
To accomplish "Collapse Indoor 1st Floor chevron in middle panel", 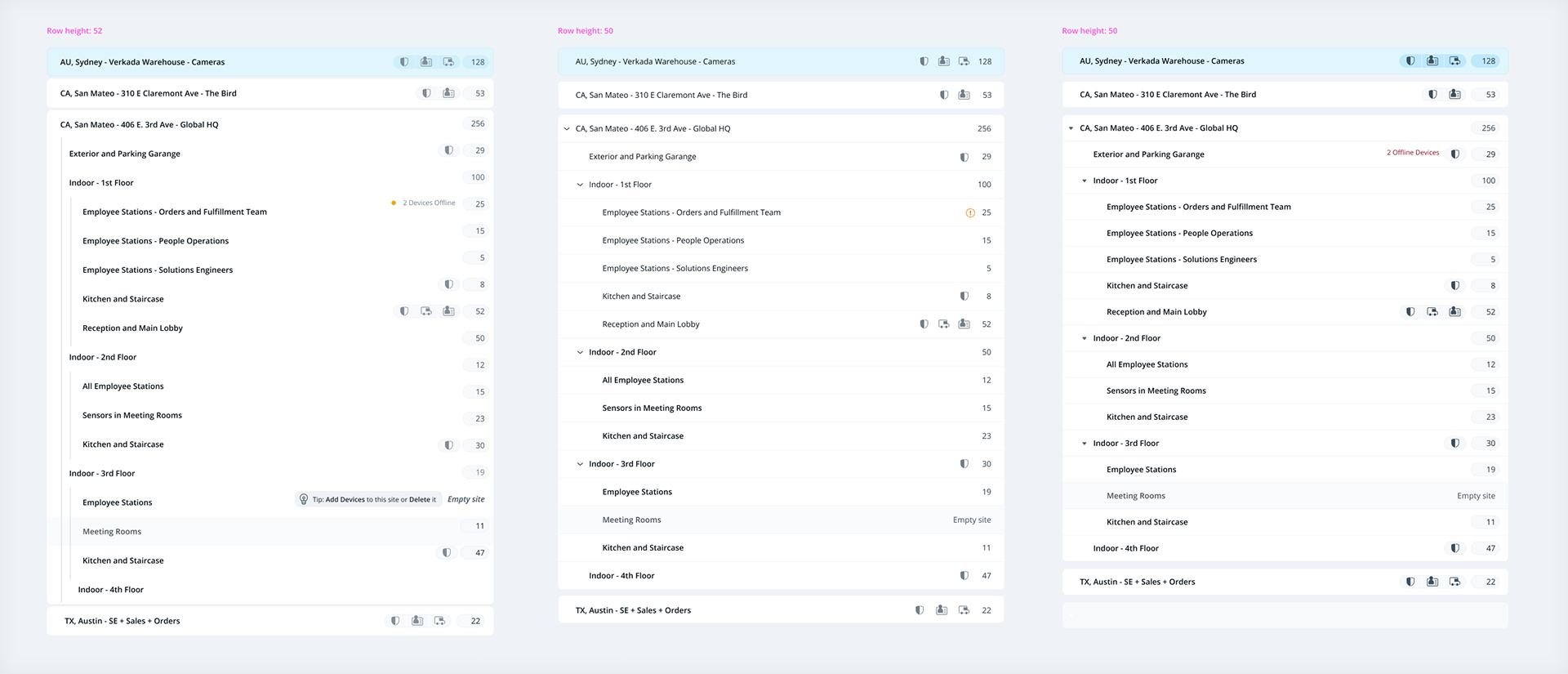I will click(581, 185).
